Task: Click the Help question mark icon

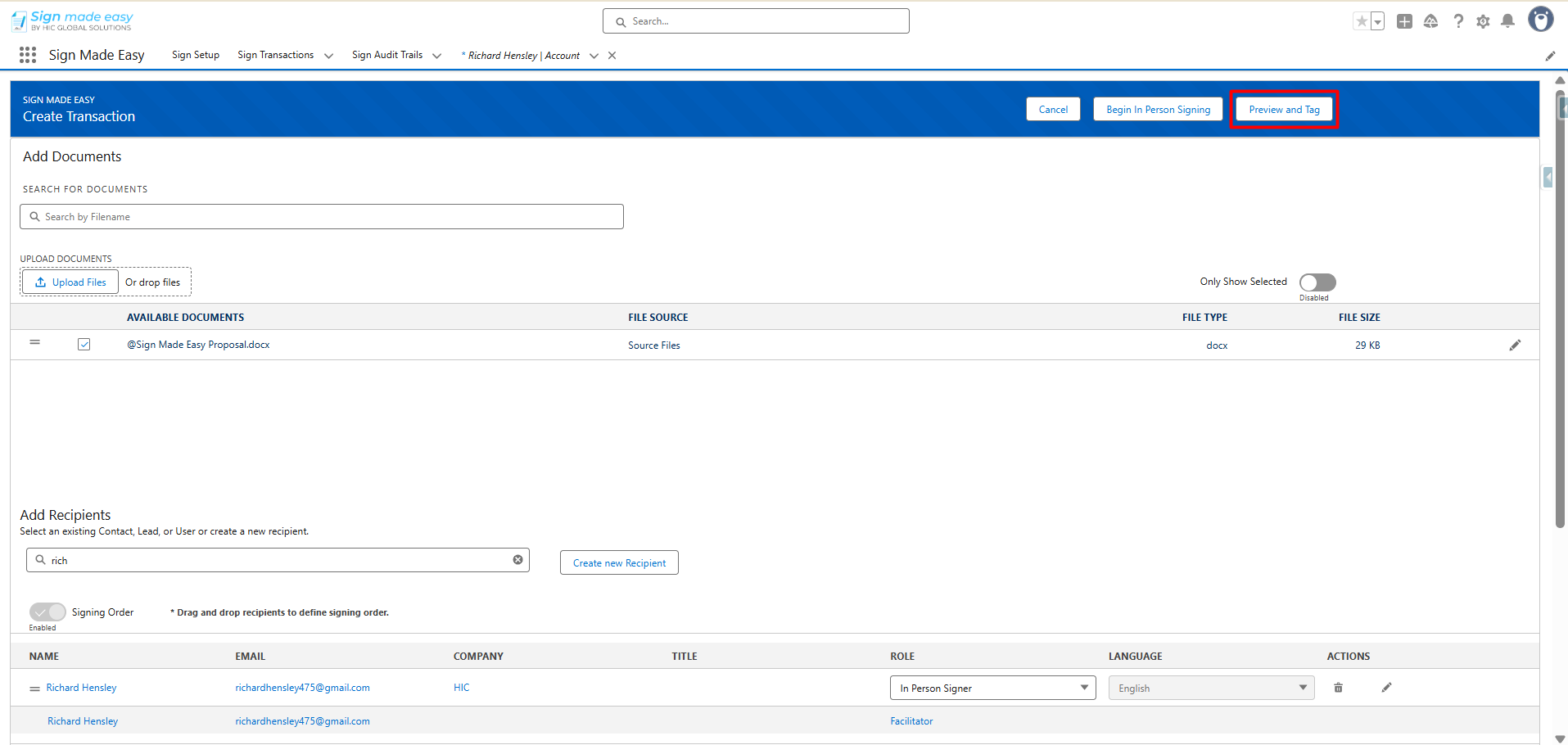Action: [1458, 21]
